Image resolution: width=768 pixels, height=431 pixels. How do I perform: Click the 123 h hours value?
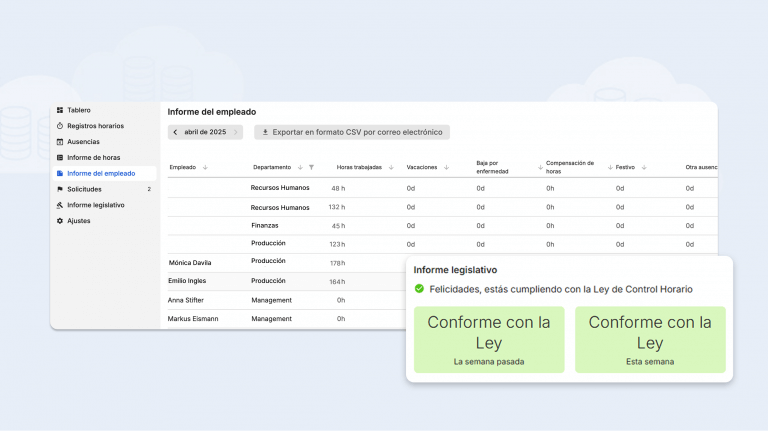[337, 244]
